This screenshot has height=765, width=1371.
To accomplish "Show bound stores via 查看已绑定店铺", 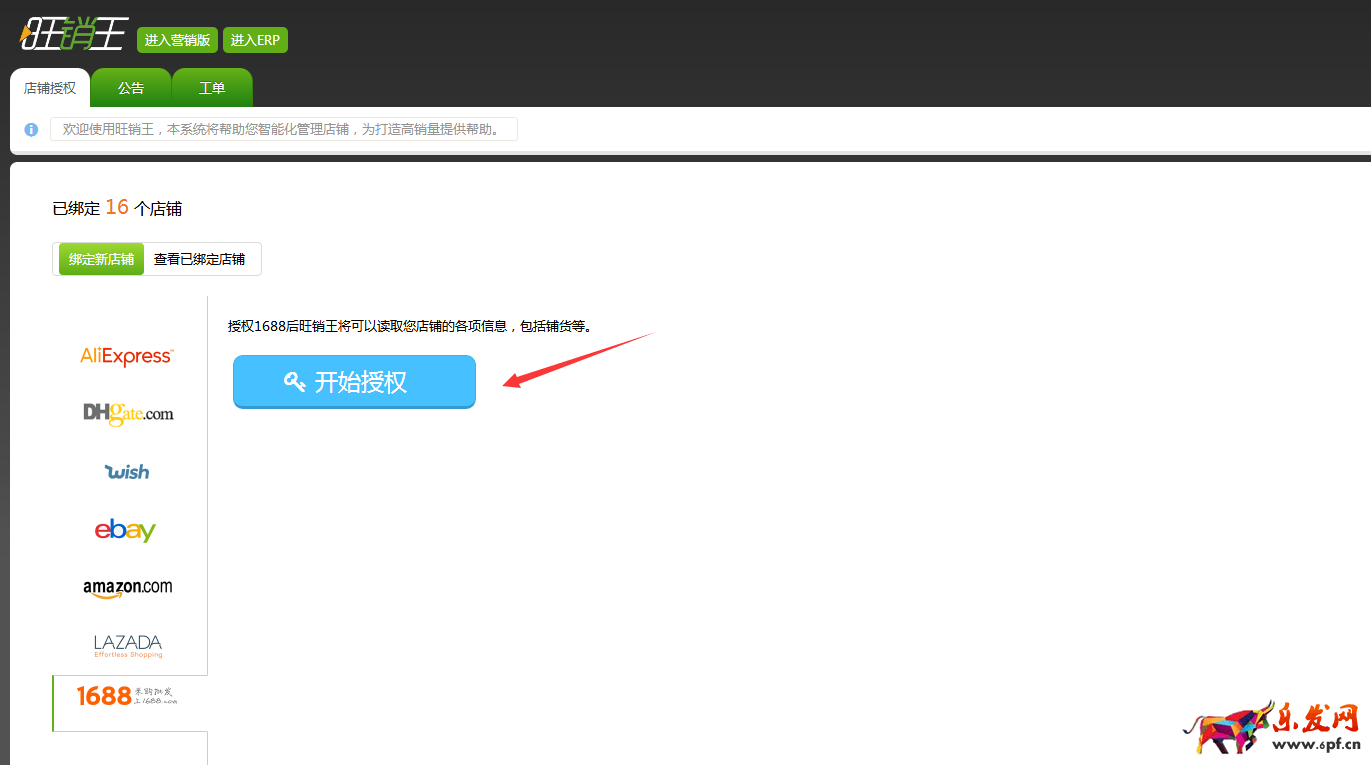I will click(x=200, y=259).
